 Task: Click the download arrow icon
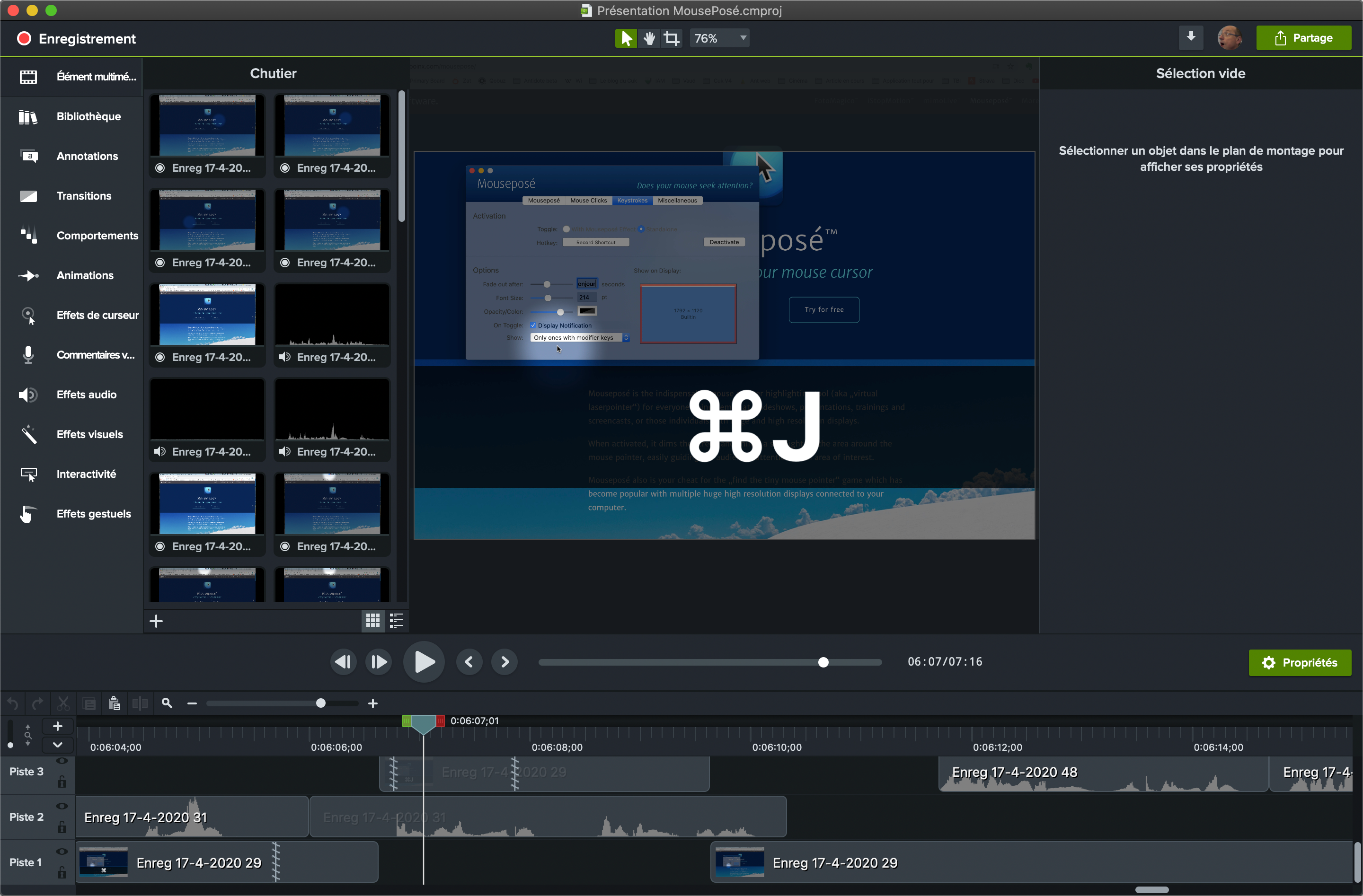[1191, 38]
